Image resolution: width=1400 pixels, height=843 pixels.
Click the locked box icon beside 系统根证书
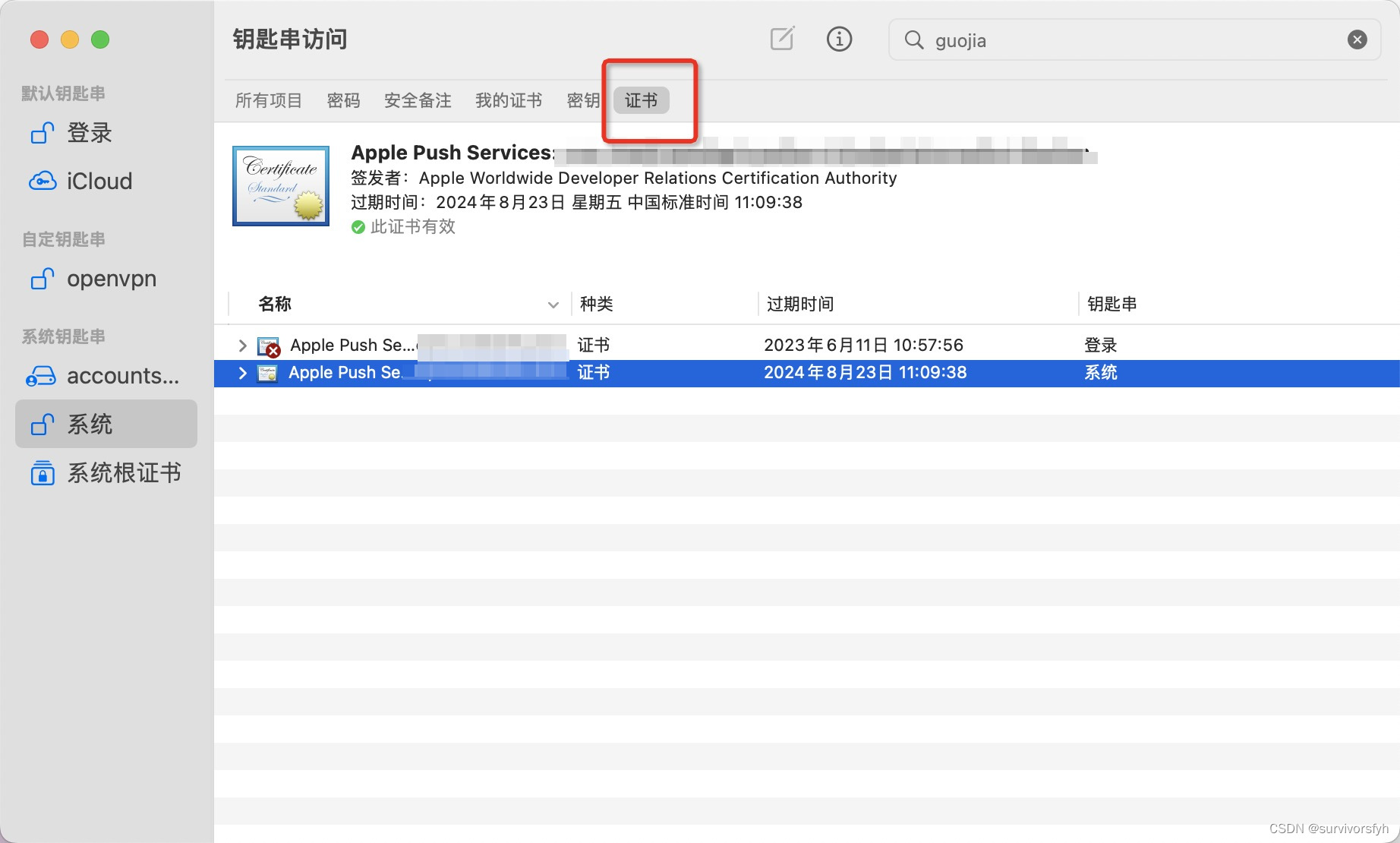[42, 472]
